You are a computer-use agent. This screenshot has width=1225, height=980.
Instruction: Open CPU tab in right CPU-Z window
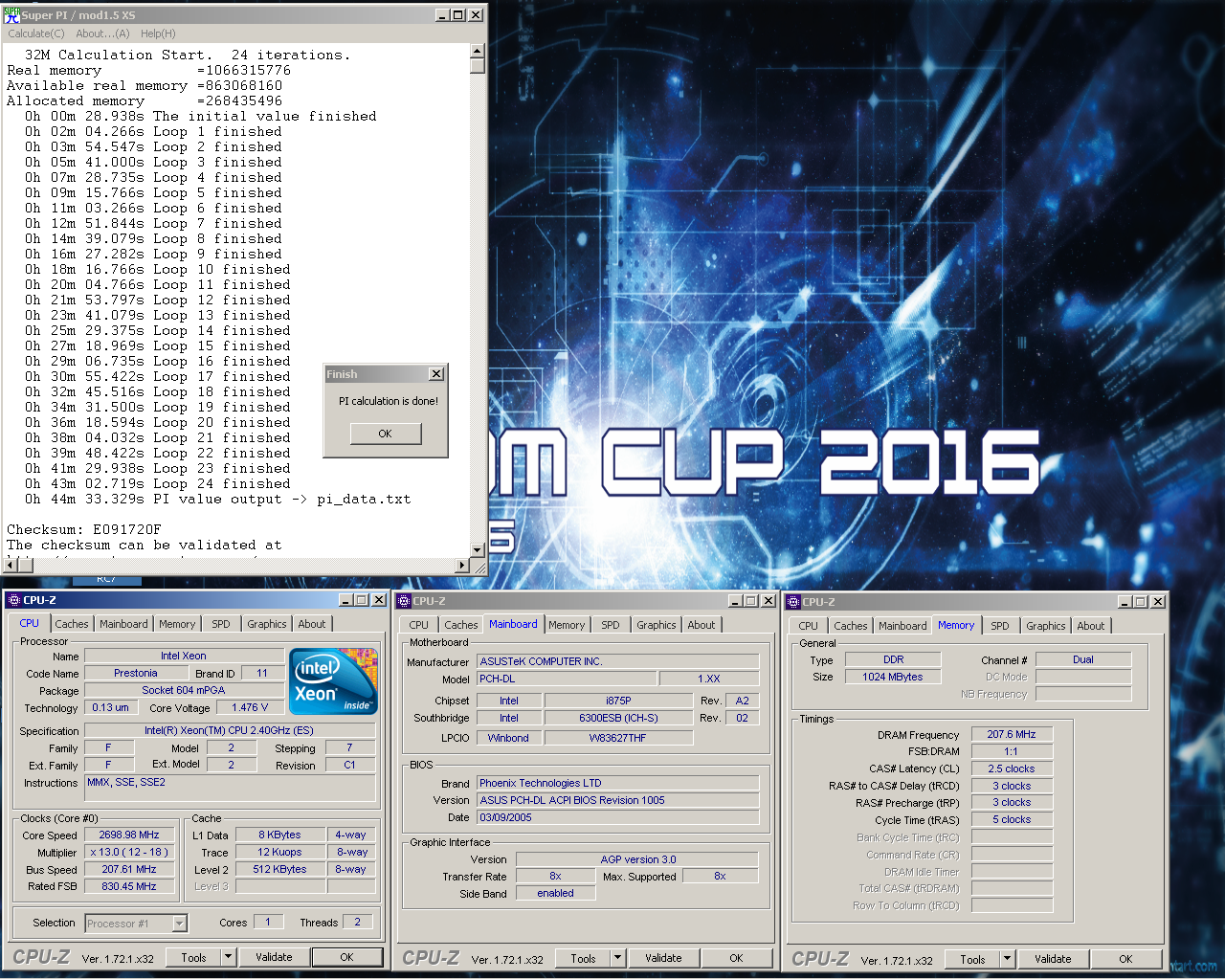809,626
